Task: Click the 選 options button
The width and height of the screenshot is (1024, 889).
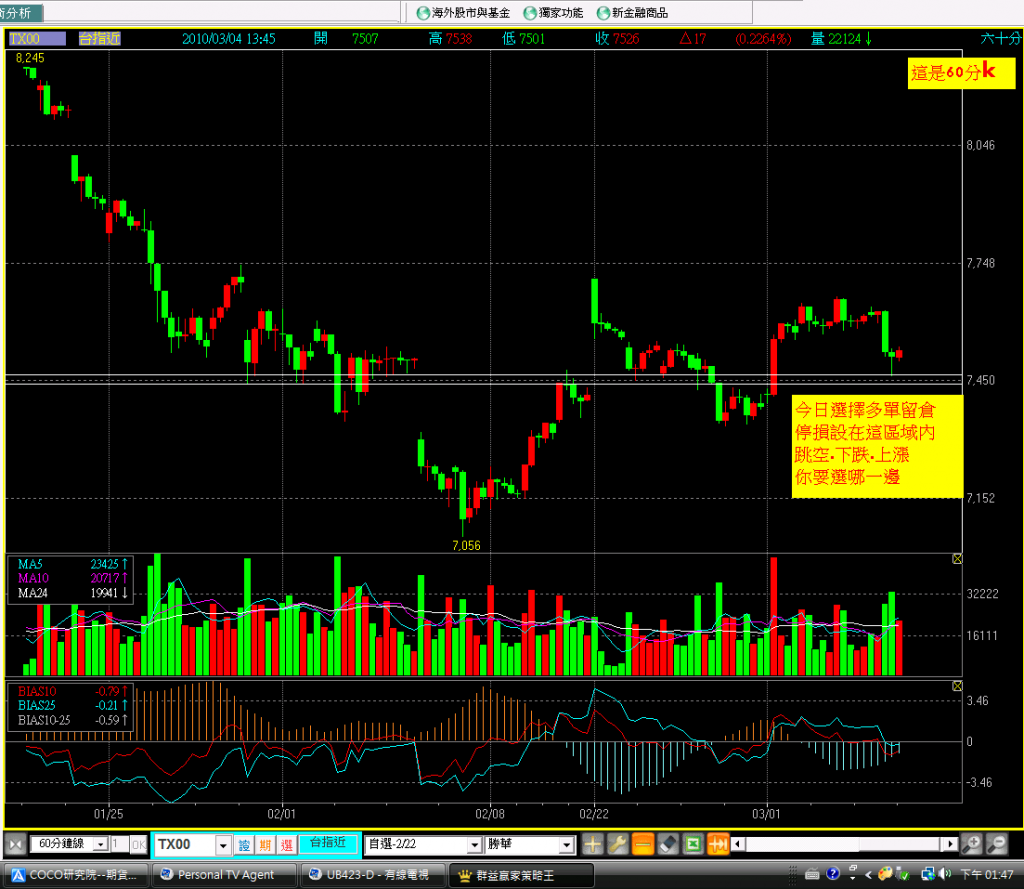Action: coord(287,845)
